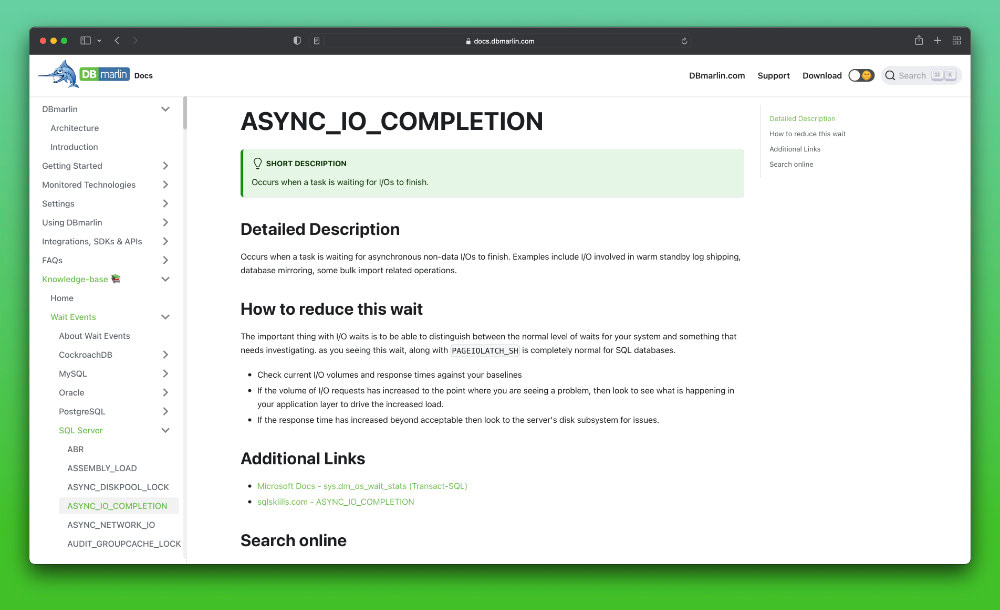Toggle dark mode switch
1000x610 pixels.
pyautogui.click(x=861, y=75)
